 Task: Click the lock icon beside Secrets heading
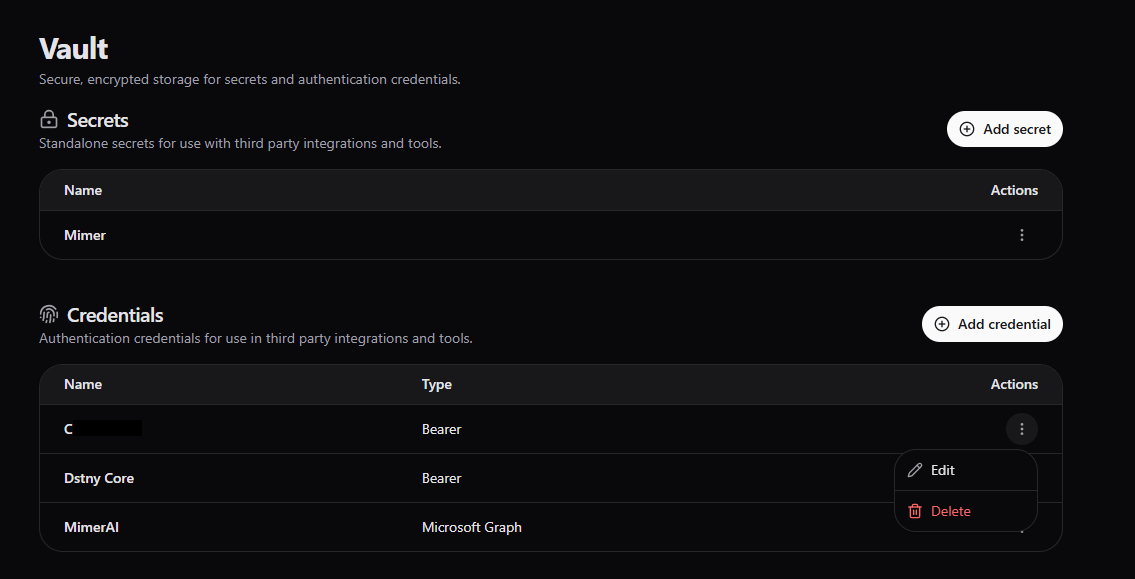49,120
